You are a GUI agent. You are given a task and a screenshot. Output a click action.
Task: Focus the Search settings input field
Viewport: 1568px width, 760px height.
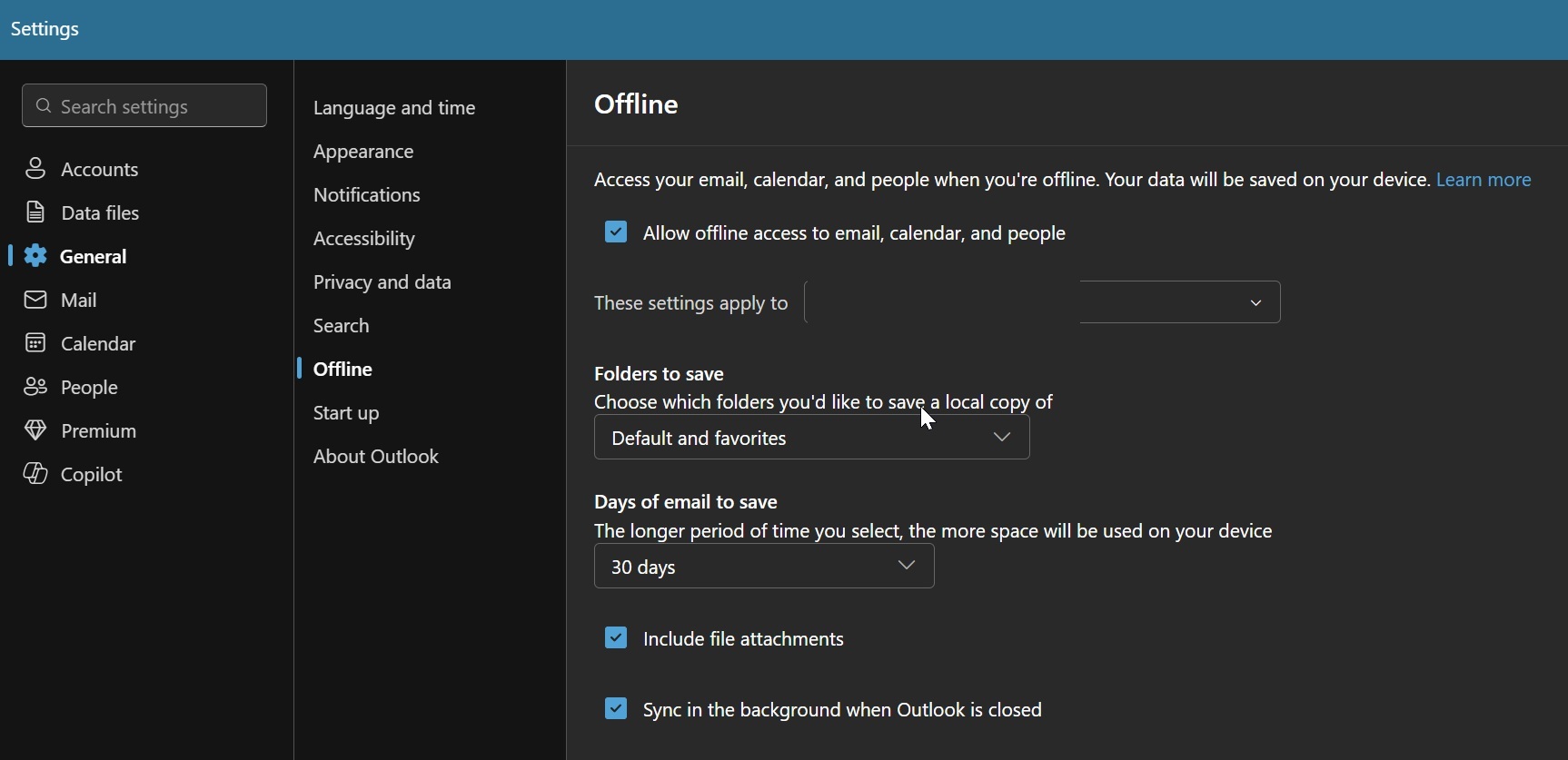(144, 106)
